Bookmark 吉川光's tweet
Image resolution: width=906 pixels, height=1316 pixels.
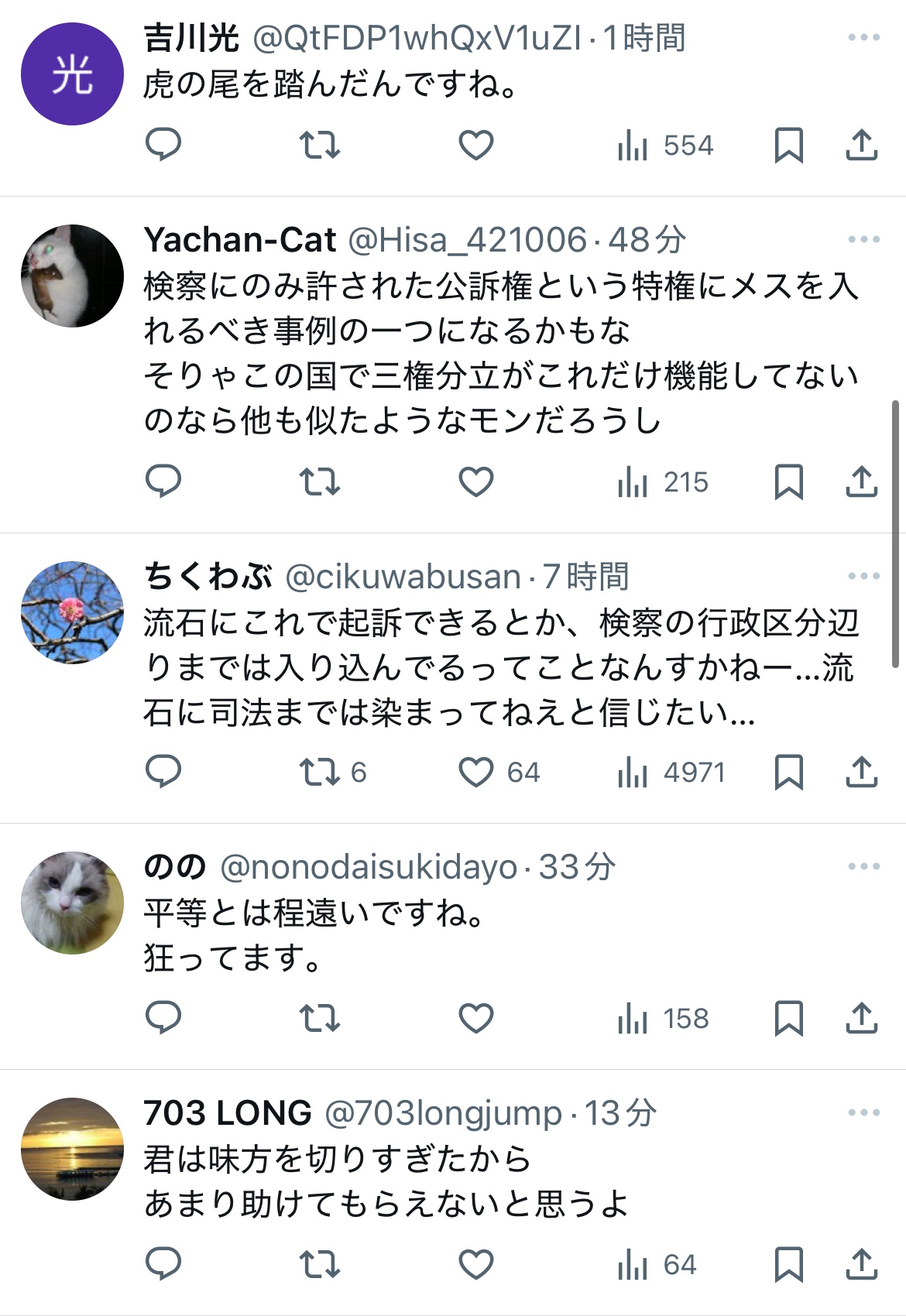pyautogui.click(x=789, y=145)
